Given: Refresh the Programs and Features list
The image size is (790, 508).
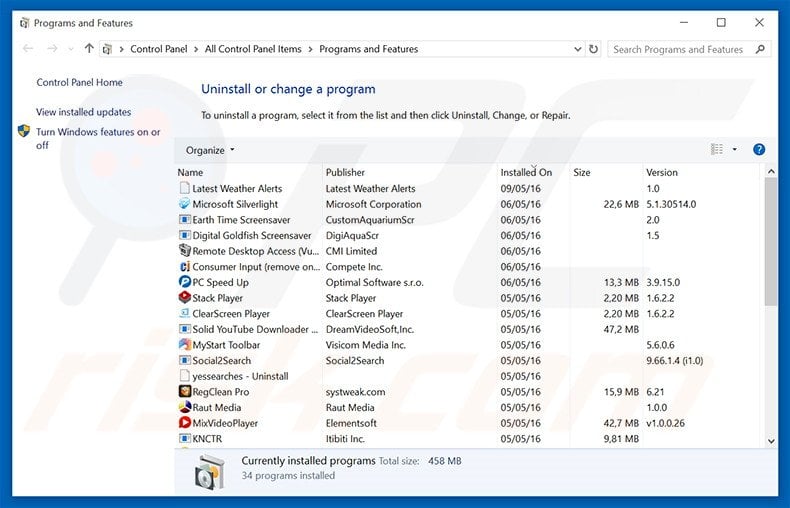Looking at the screenshot, I should coord(594,49).
